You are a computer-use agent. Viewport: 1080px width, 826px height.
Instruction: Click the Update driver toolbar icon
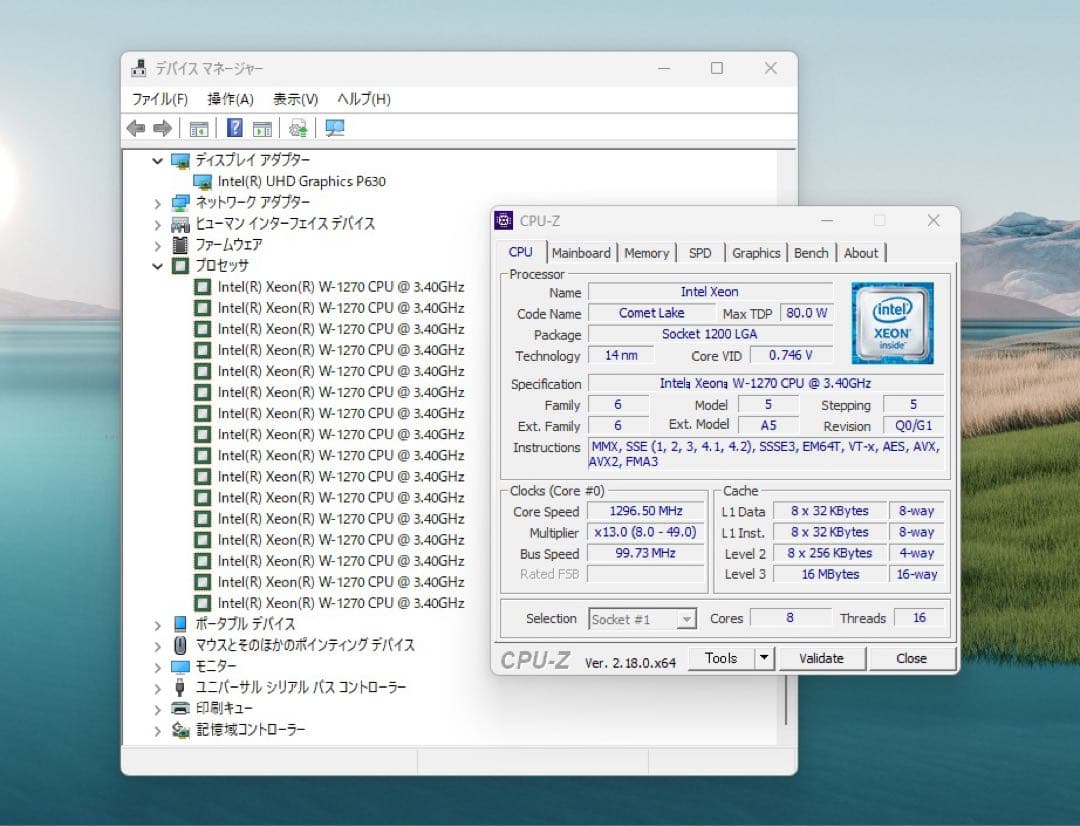point(298,128)
